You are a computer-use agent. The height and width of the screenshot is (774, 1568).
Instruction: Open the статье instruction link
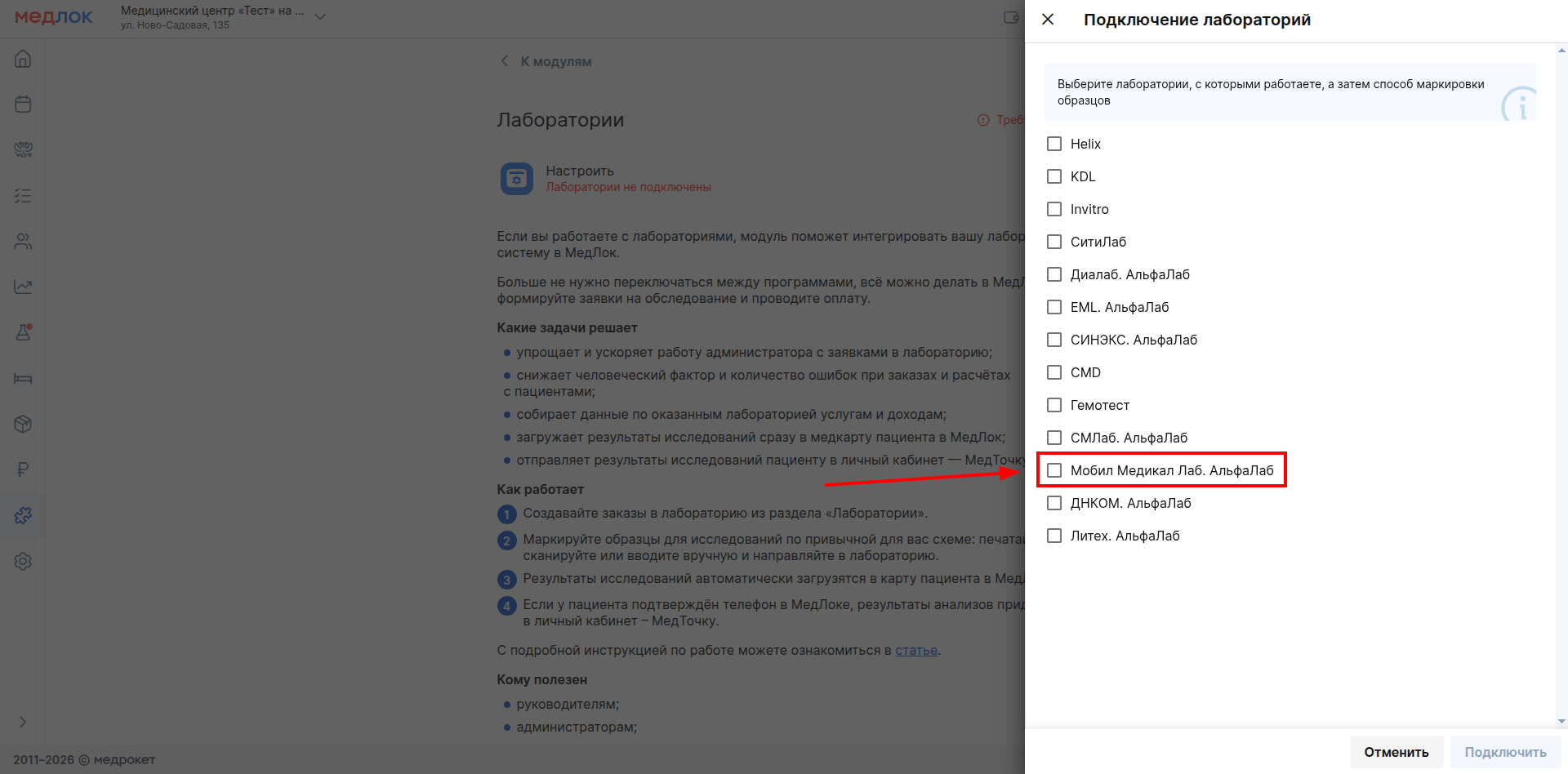tap(916, 651)
